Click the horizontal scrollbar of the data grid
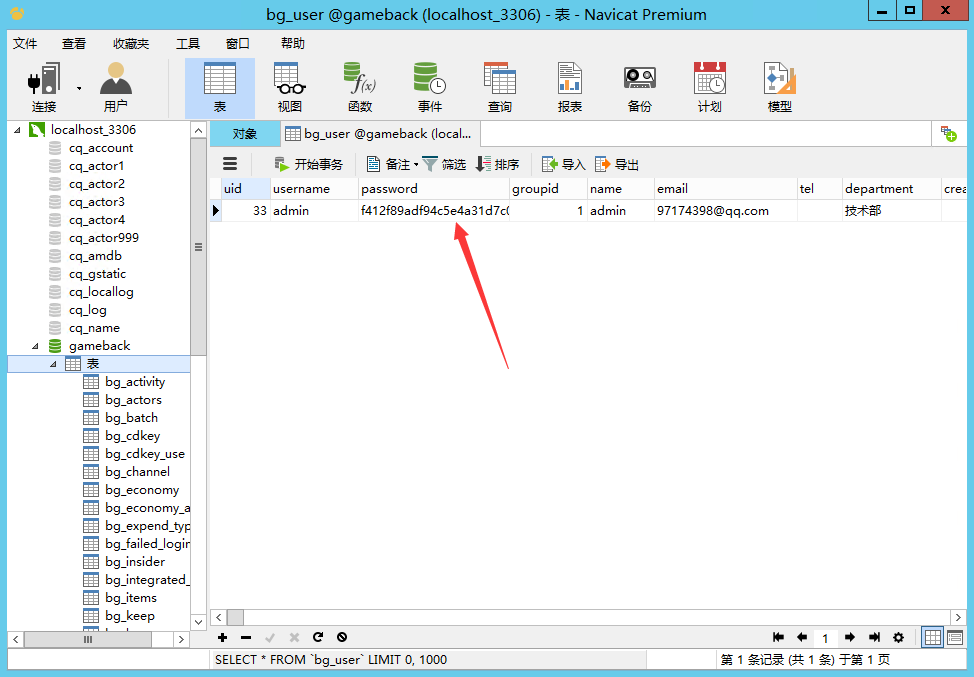Viewport: 974px width, 677px height. [x=580, y=617]
